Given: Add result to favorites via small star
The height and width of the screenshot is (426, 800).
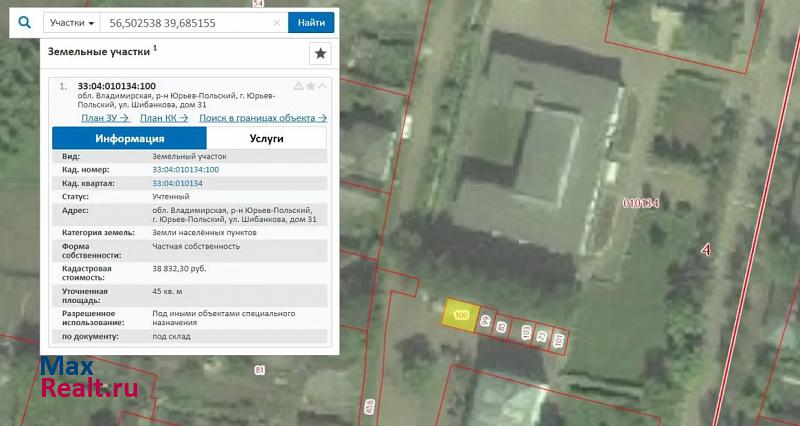Looking at the screenshot, I should (x=310, y=86).
